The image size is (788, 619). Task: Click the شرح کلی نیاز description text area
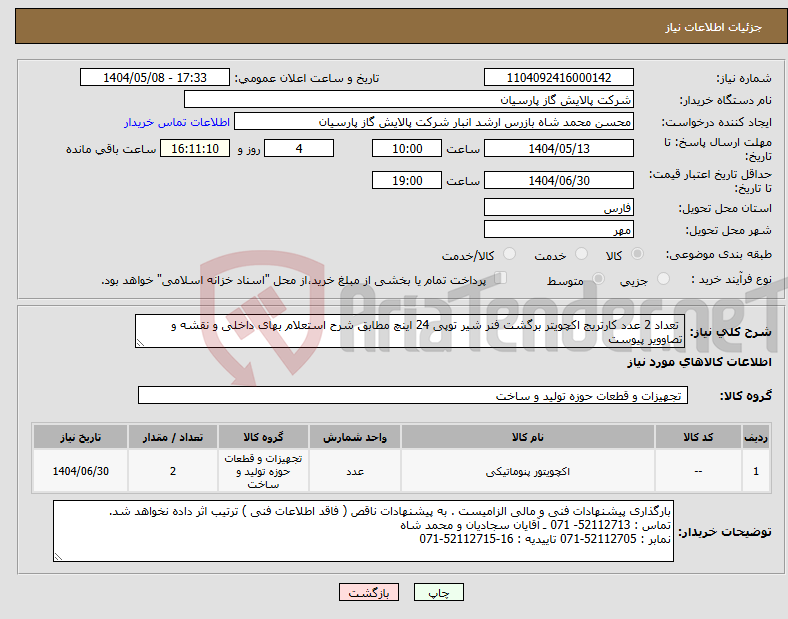click(410, 331)
